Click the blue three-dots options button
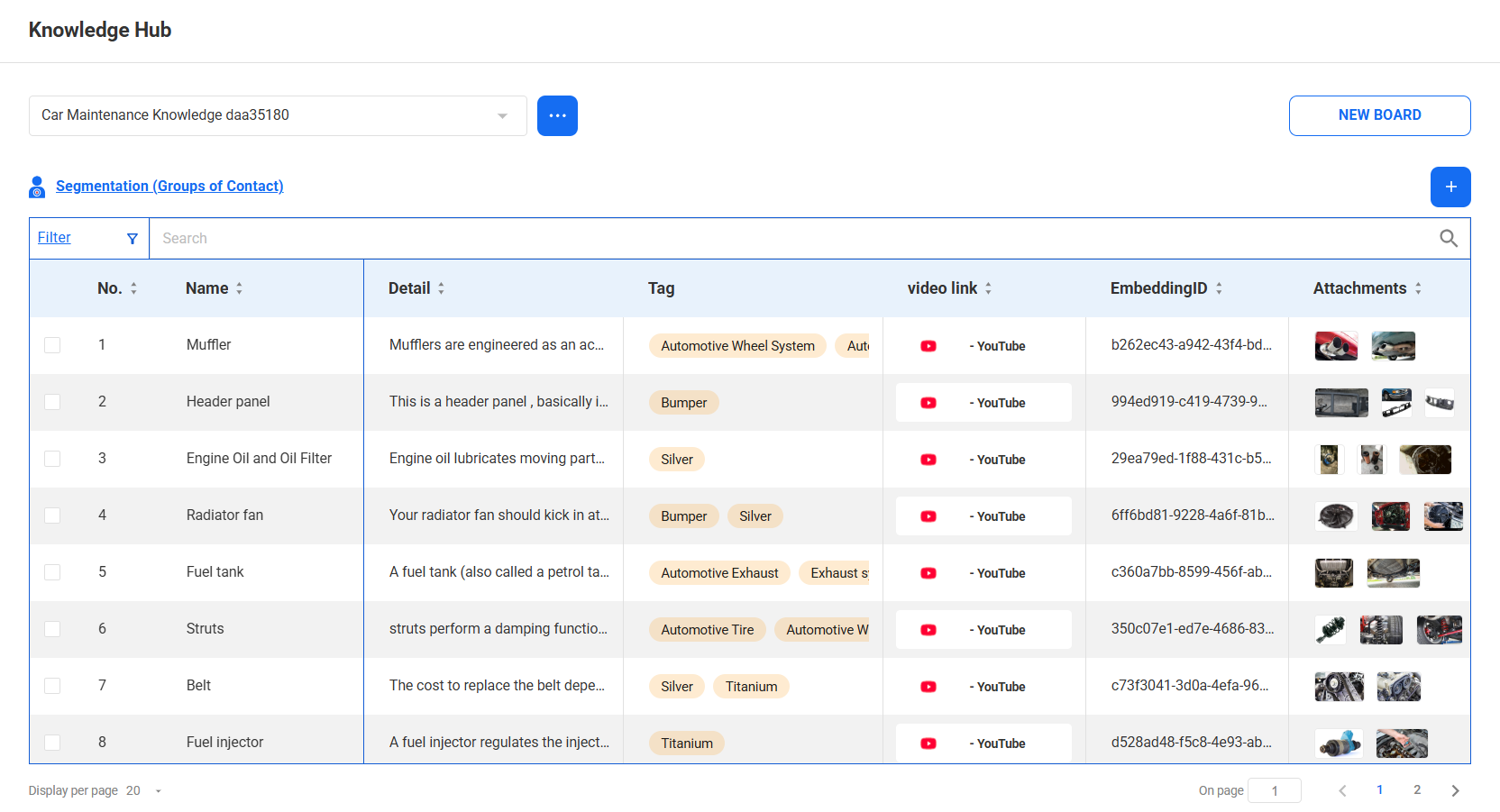1500x812 pixels. (557, 115)
